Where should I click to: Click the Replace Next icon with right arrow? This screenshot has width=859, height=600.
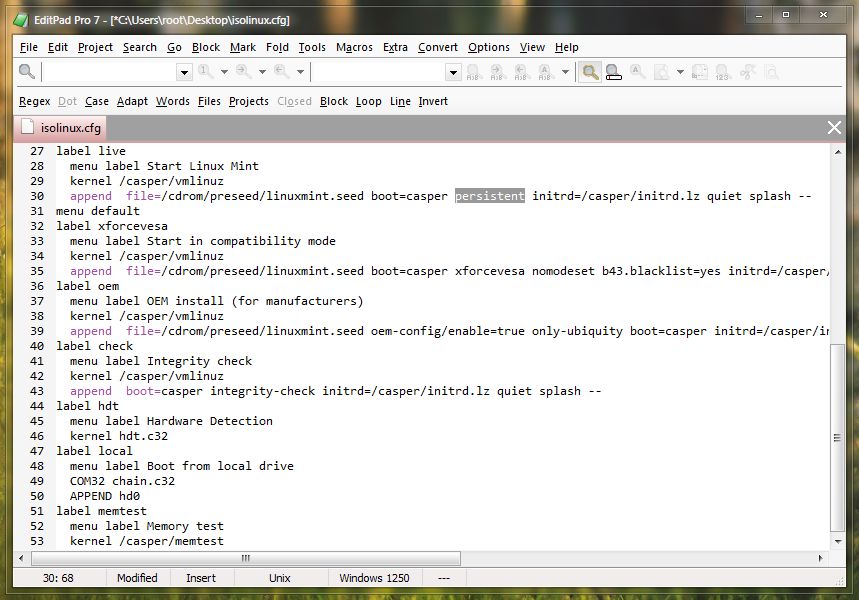496,72
